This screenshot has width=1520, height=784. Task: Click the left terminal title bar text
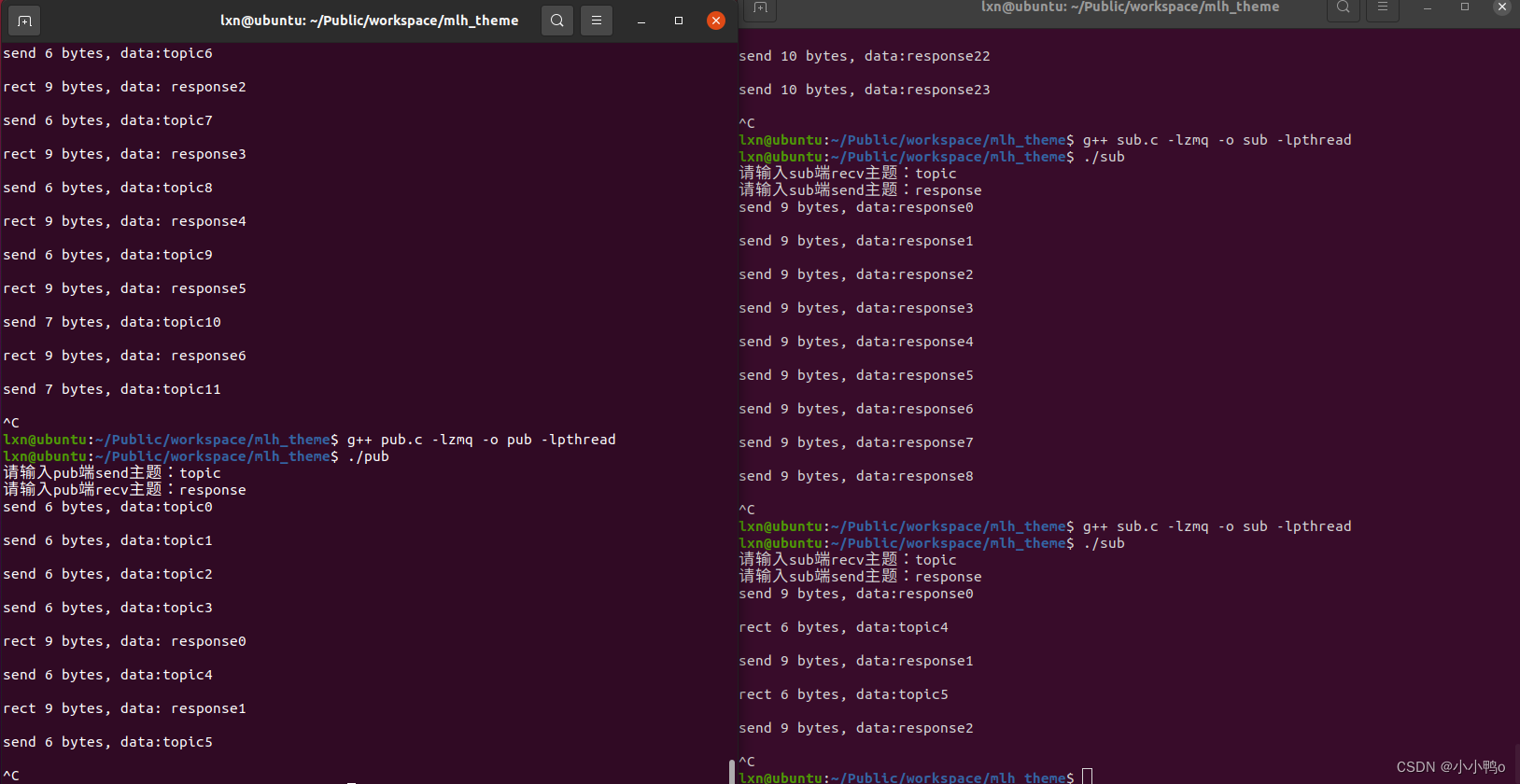[x=369, y=21]
